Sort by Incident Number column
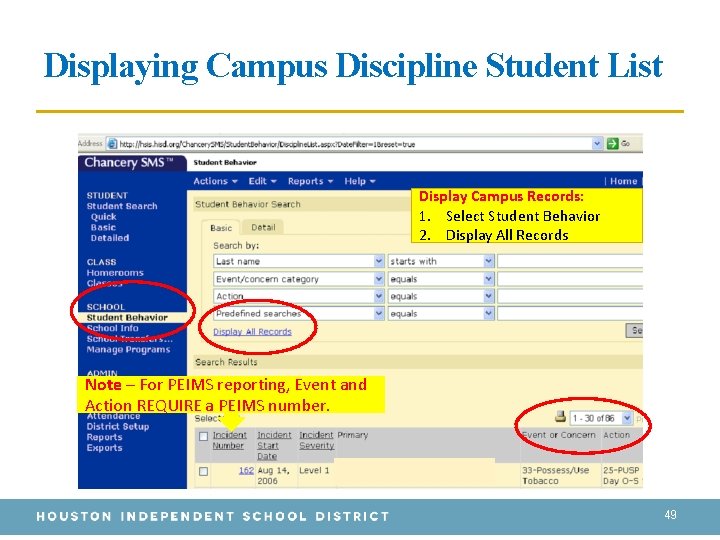Screen dimensions: 720x540 point(229,440)
